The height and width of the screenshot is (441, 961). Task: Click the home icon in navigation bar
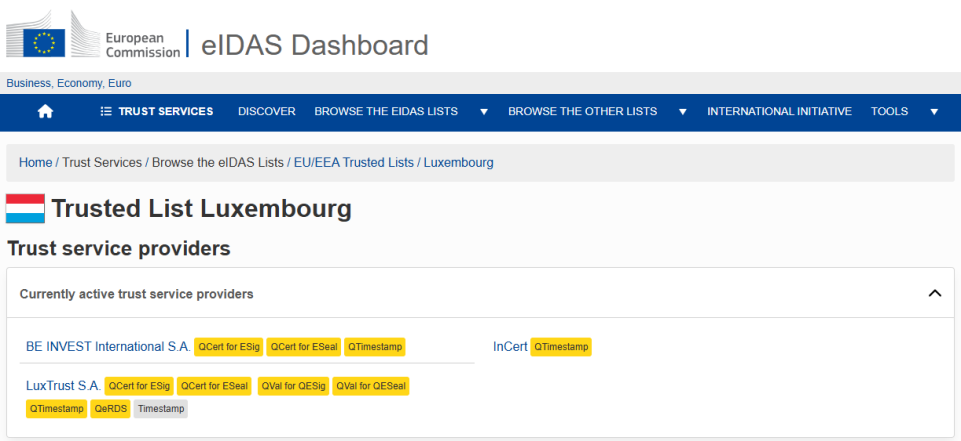pos(45,112)
